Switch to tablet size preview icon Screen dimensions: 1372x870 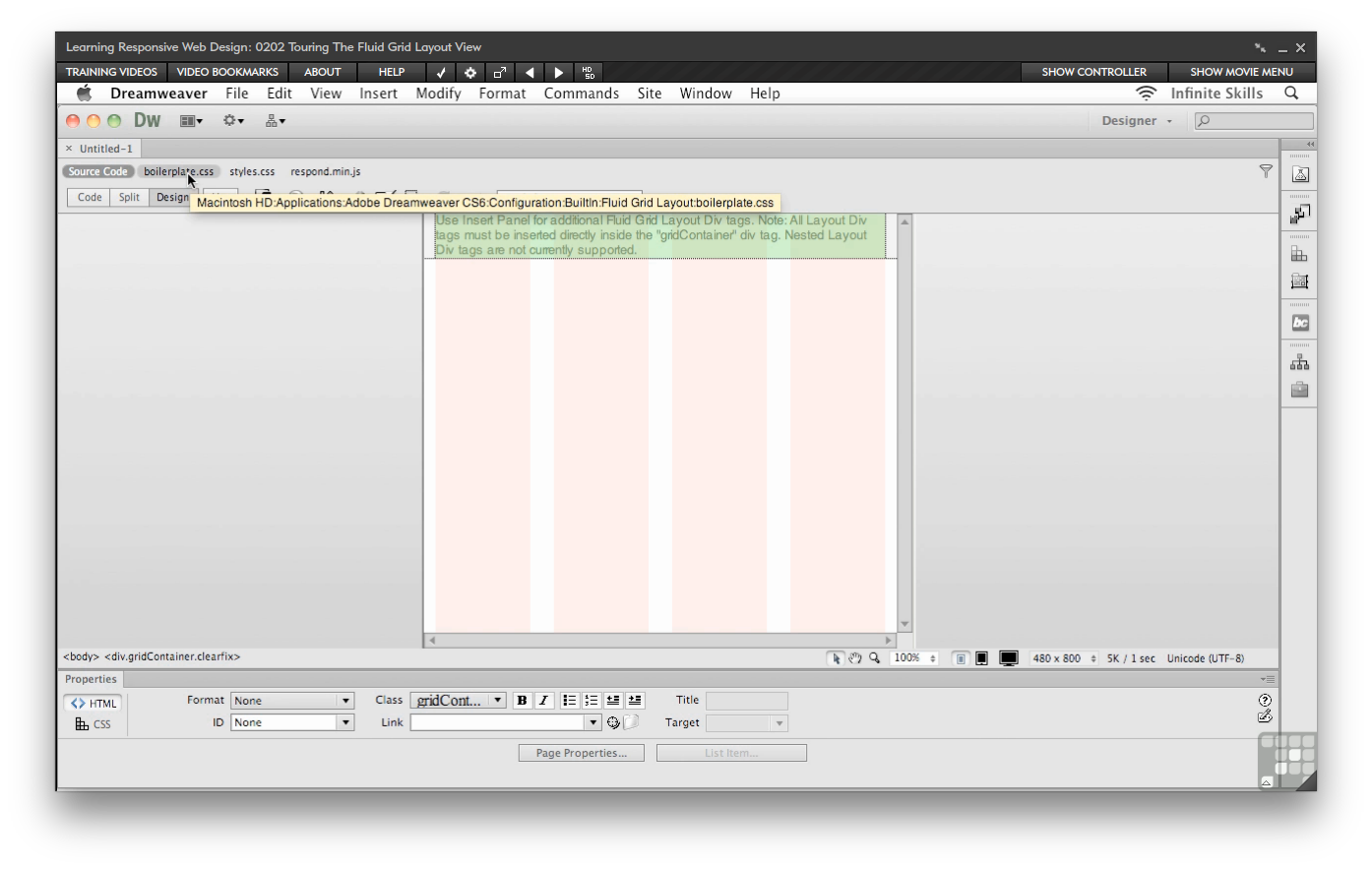[x=981, y=658]
